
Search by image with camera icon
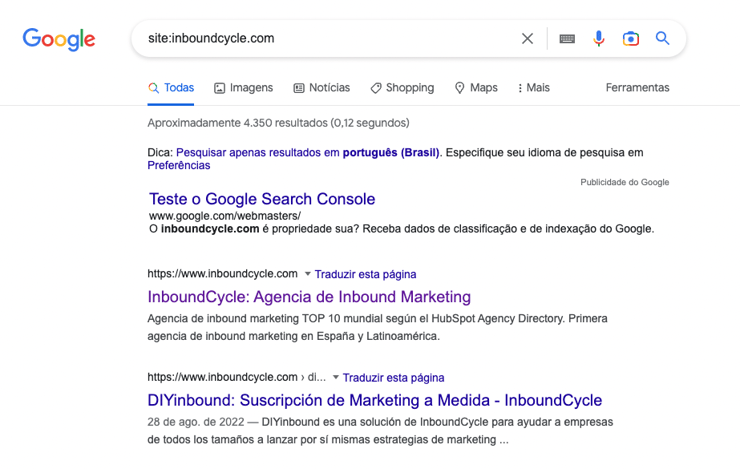[x=631, y=39]
